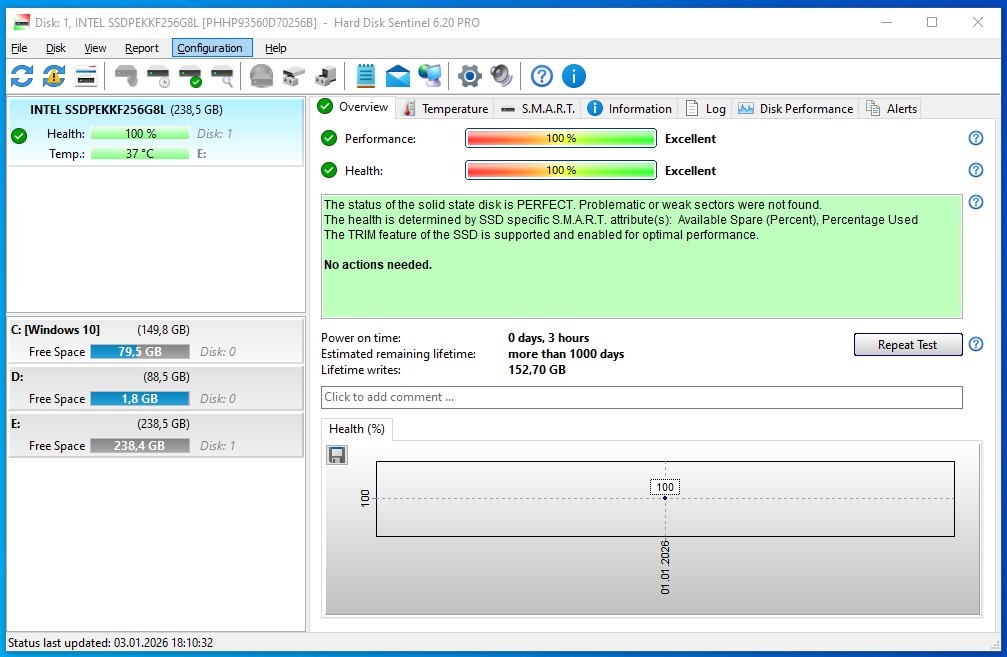Viewport: 1007px width, 657px height.
Task: Click the green check icon beside Performance label
Action: pyautogui.click(x=329, y=138)
